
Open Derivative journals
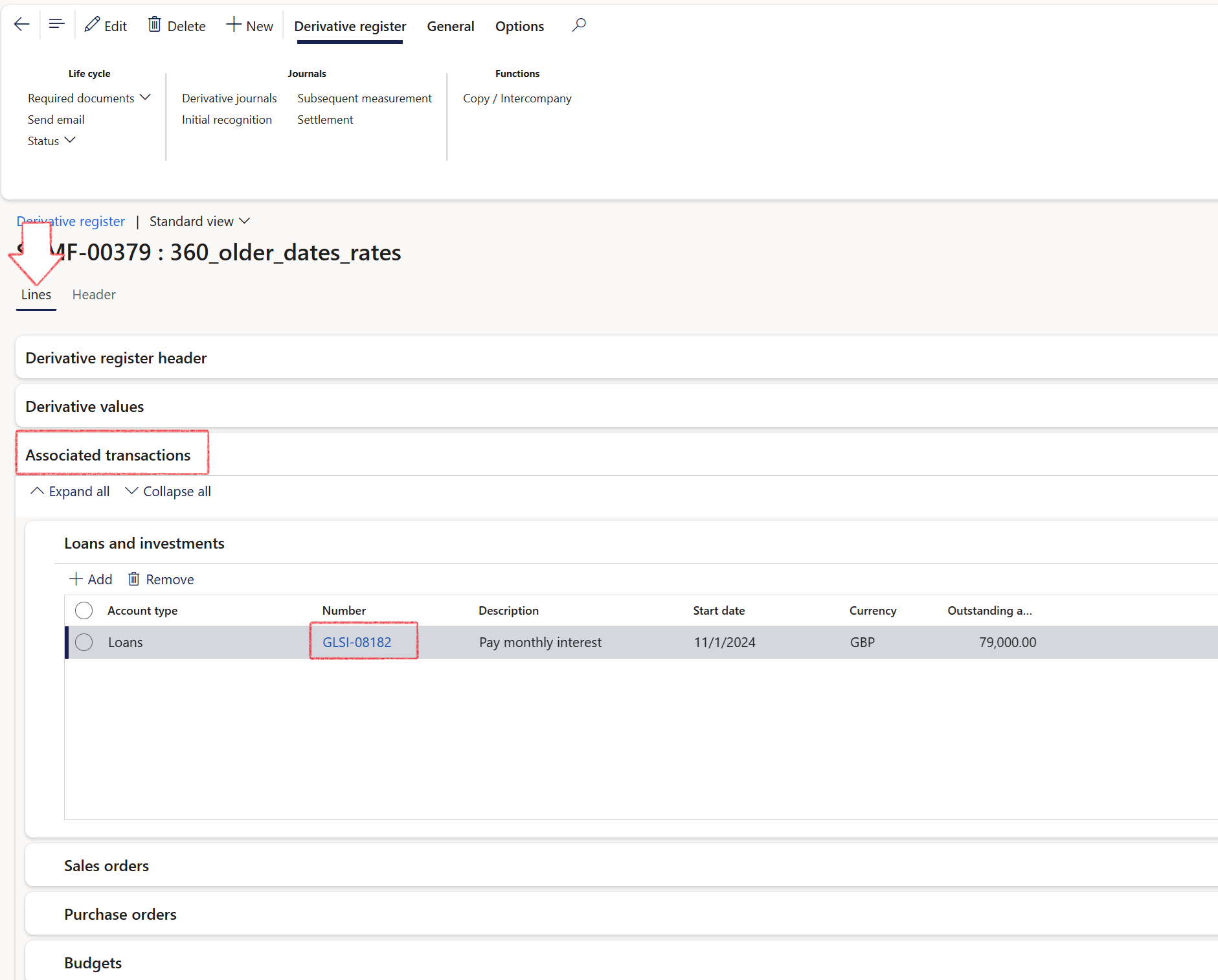[229, 98]
